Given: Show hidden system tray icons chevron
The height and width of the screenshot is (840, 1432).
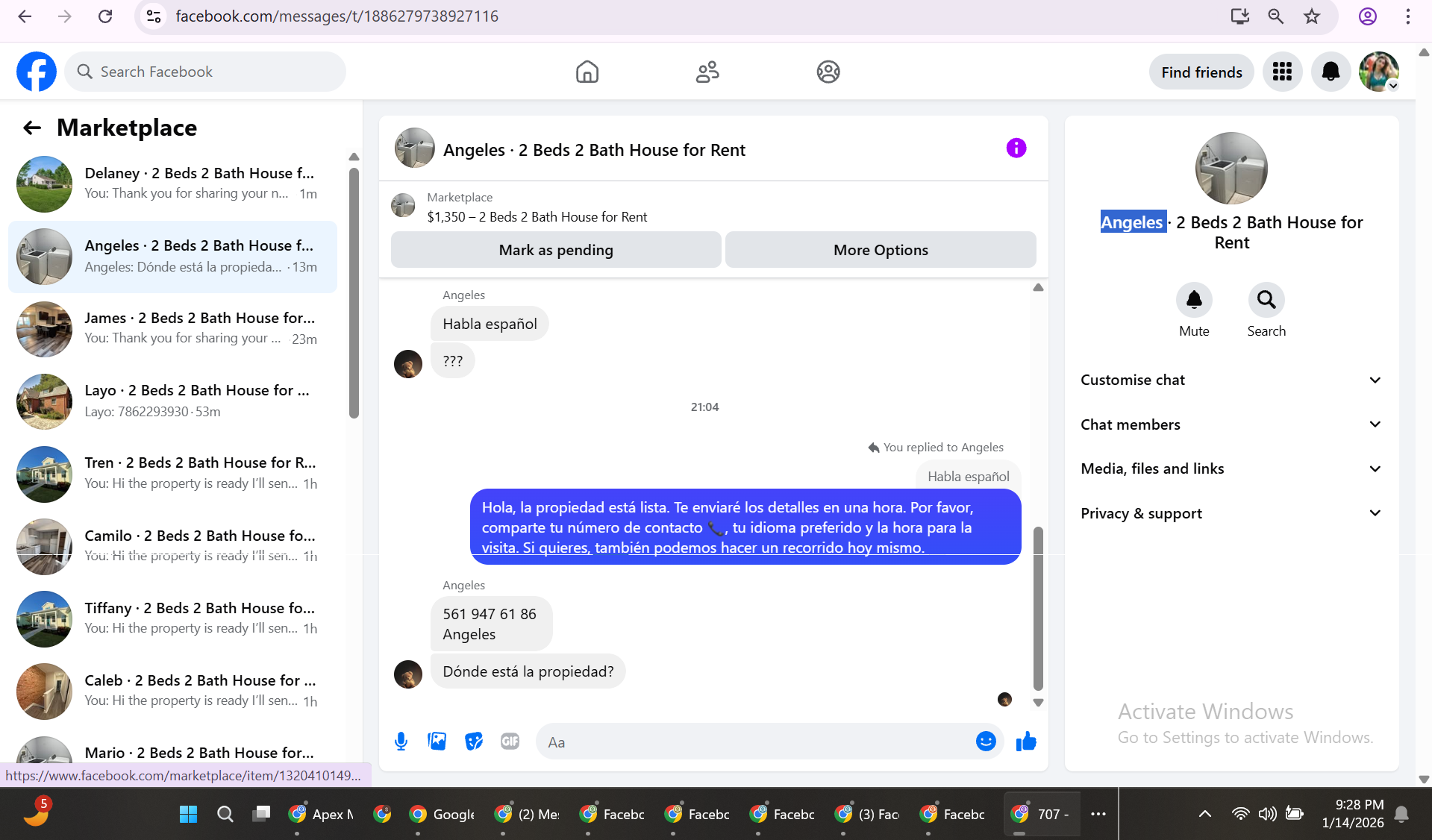Looking at the screenshot, I should (1204, 814).
